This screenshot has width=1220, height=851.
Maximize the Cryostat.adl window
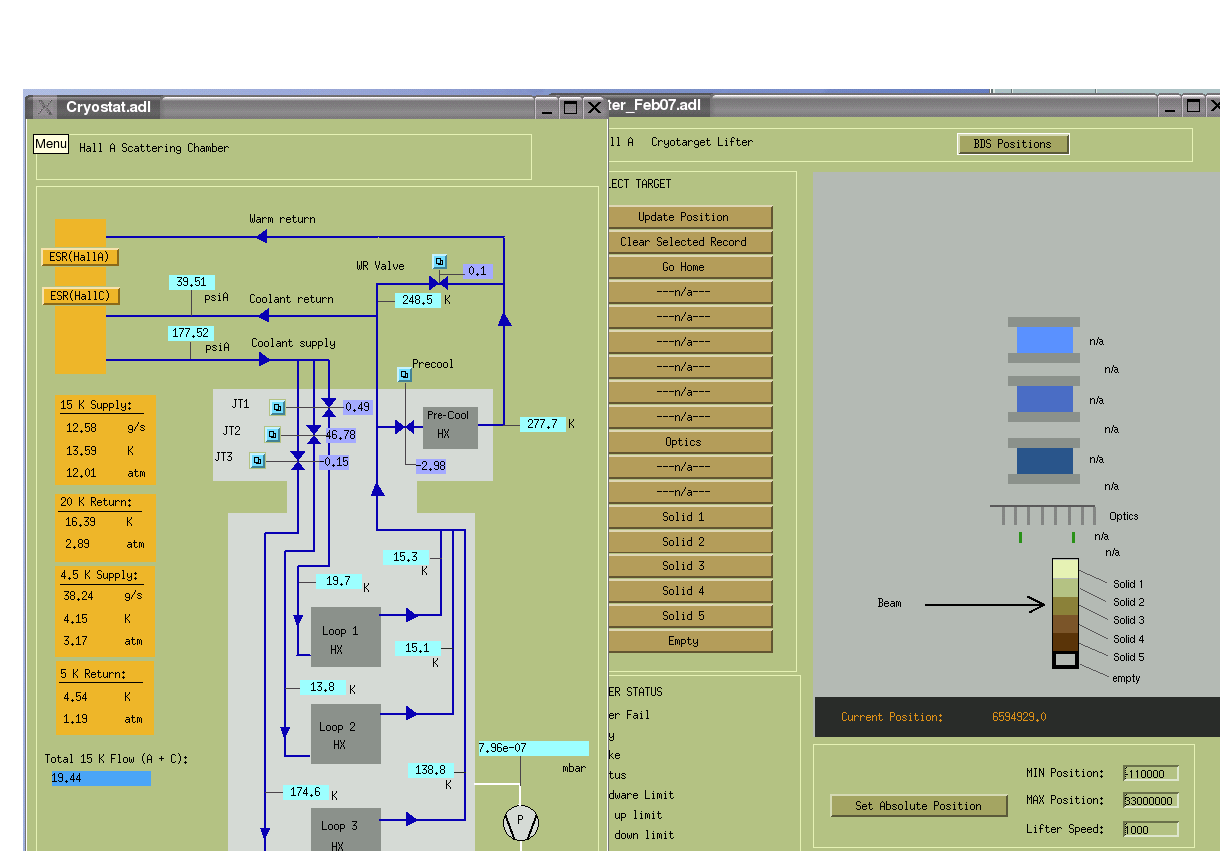[x=570, y=107]
